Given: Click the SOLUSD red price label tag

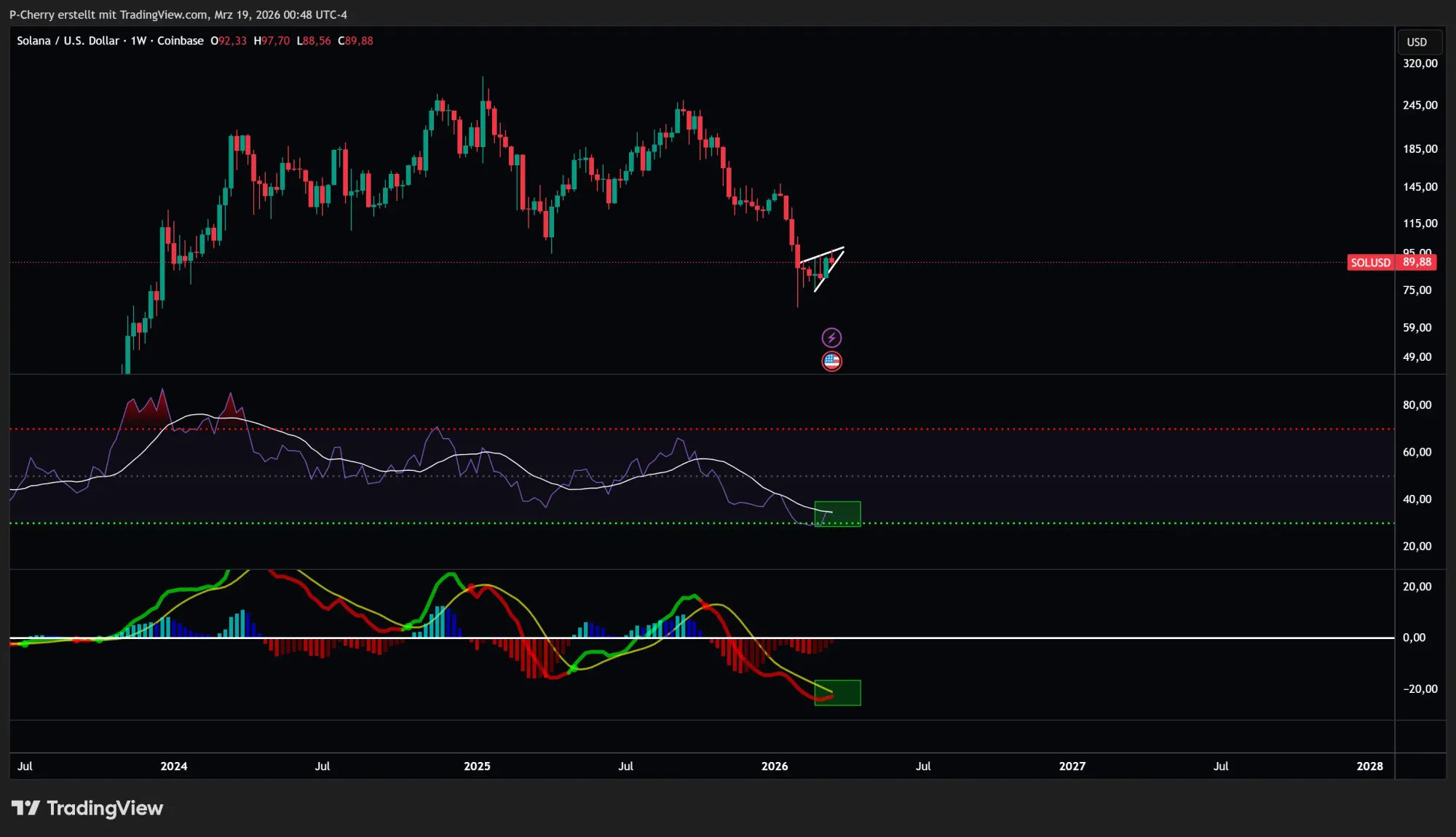Looking at the screenshot, I should point(1370,263).
